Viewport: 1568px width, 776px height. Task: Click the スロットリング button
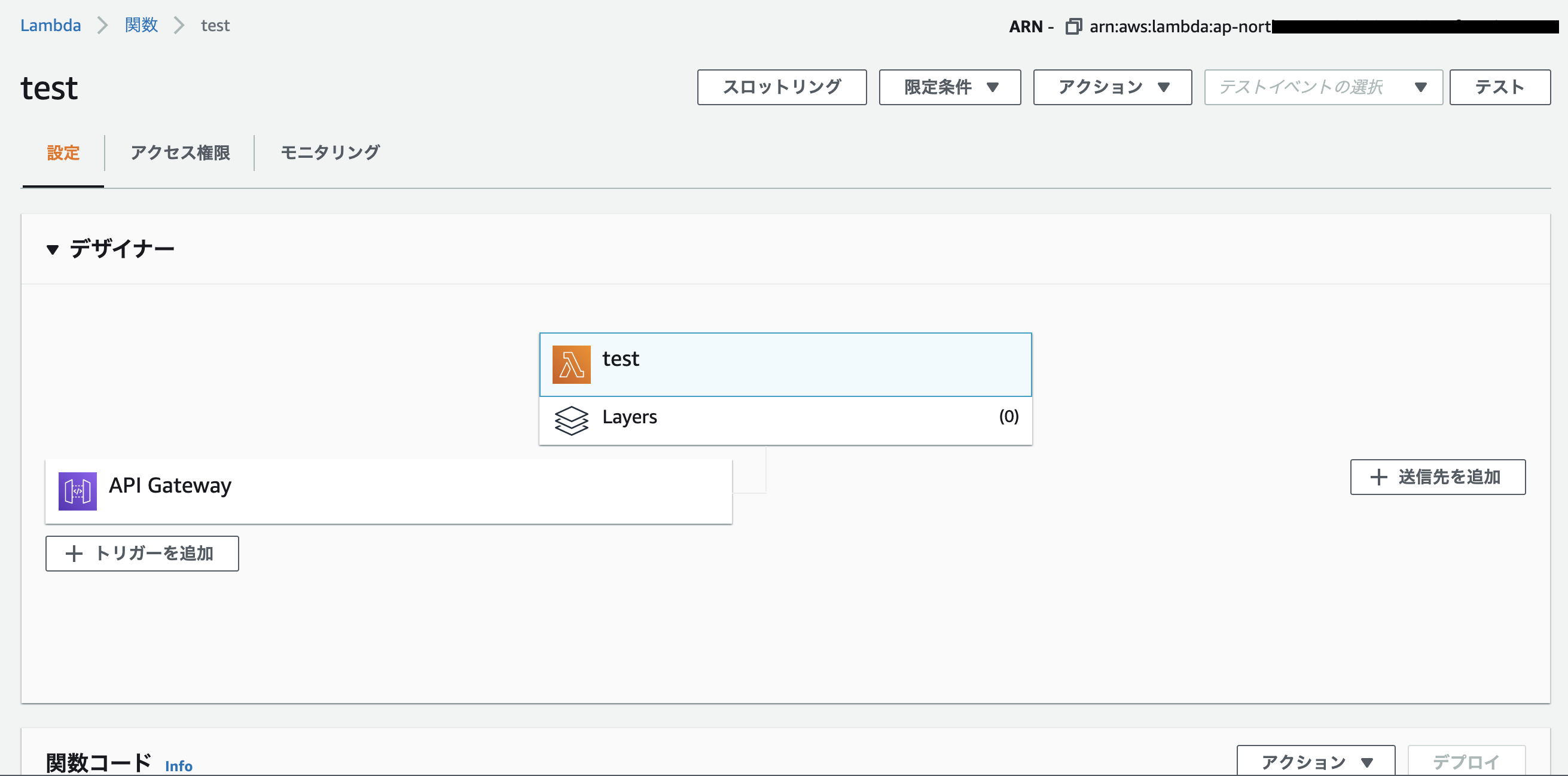tap(782, 87)
